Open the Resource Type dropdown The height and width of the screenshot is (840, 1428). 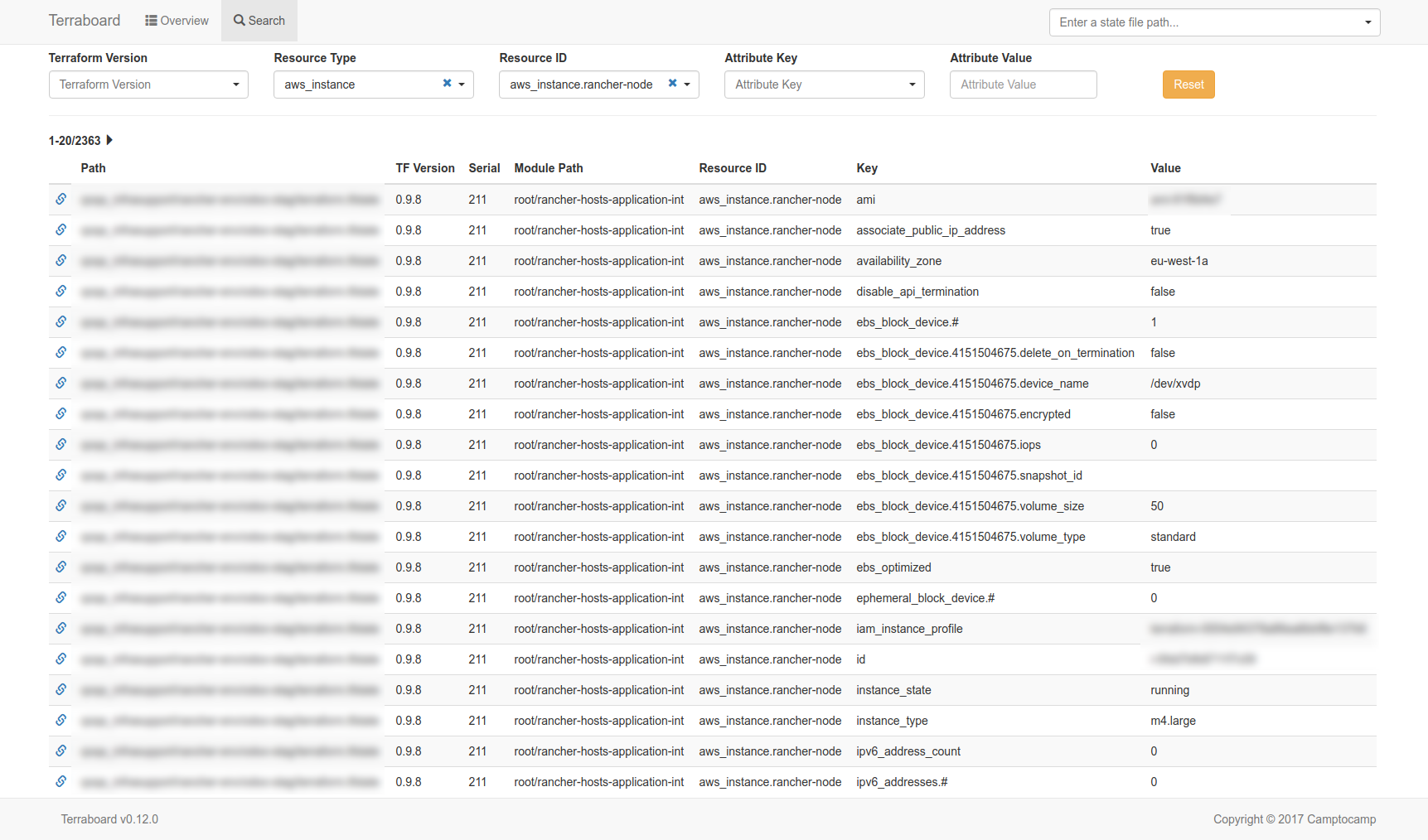click(x=374, y=84)
